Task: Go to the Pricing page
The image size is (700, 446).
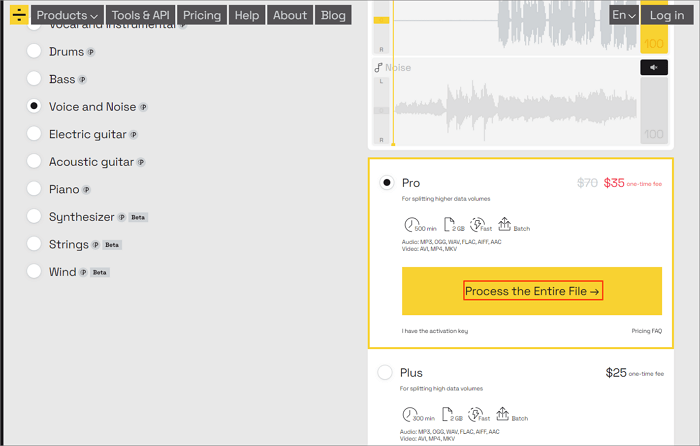Action: (x=202, y=15)
